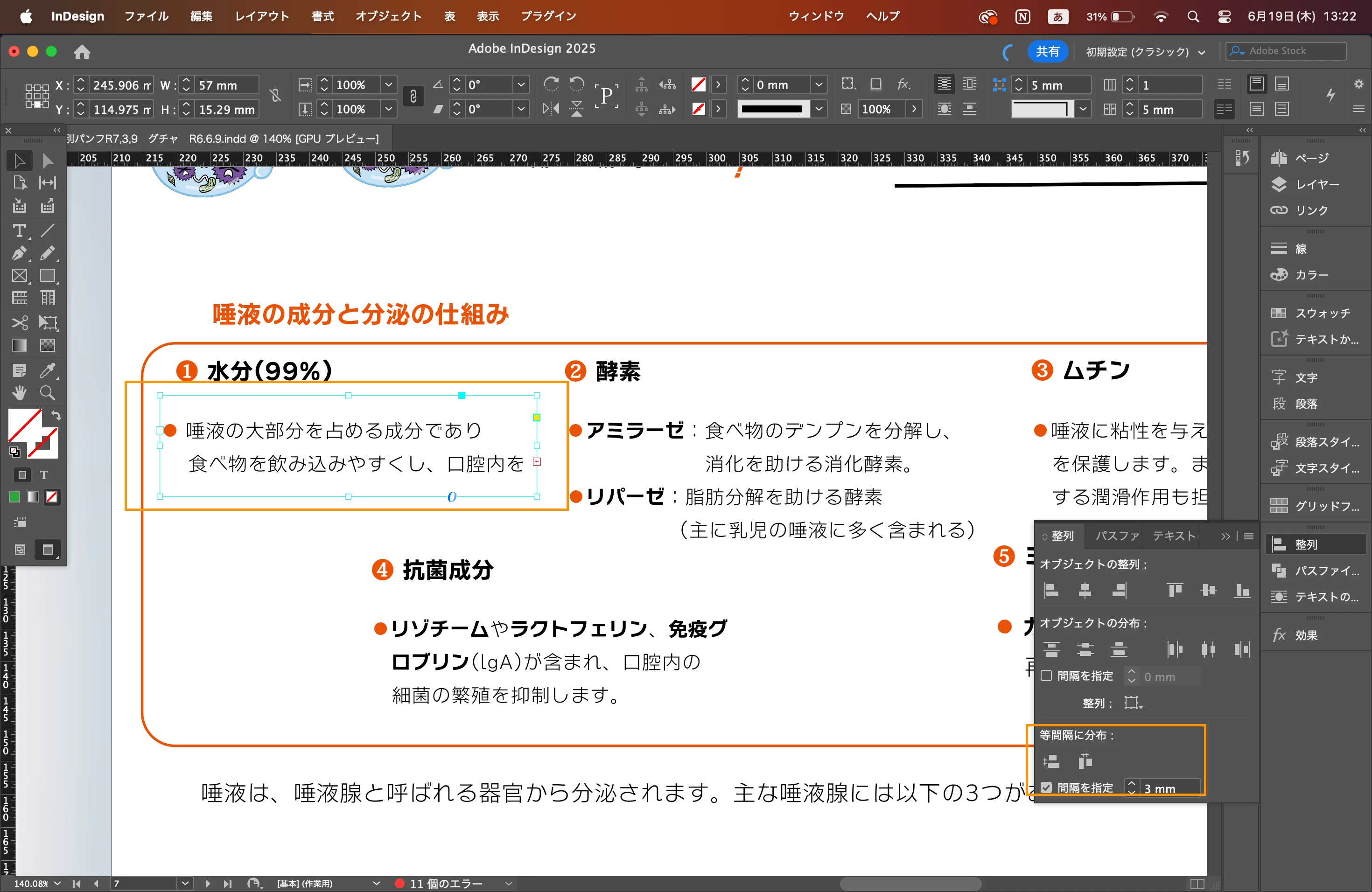Toggle constrain proportions link for scaling
The image size is (1372, 892).
(413, 97)
